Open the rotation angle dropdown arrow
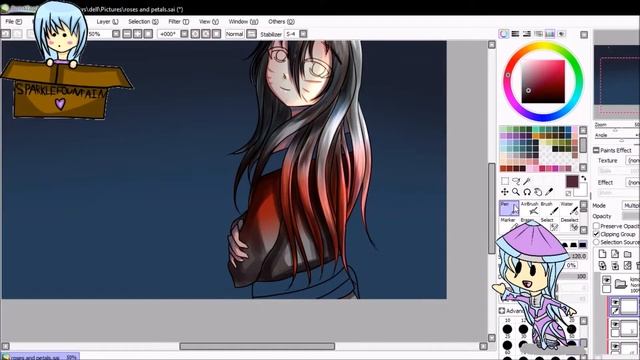 (x=184, y=34)
